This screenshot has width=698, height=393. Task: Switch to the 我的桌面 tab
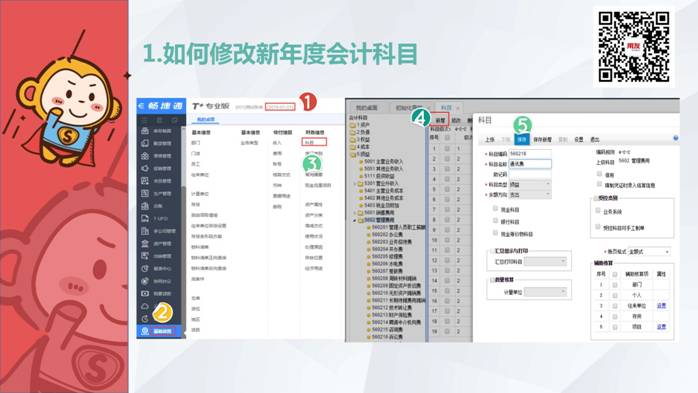pyautogui.click(x=366, y=108)
